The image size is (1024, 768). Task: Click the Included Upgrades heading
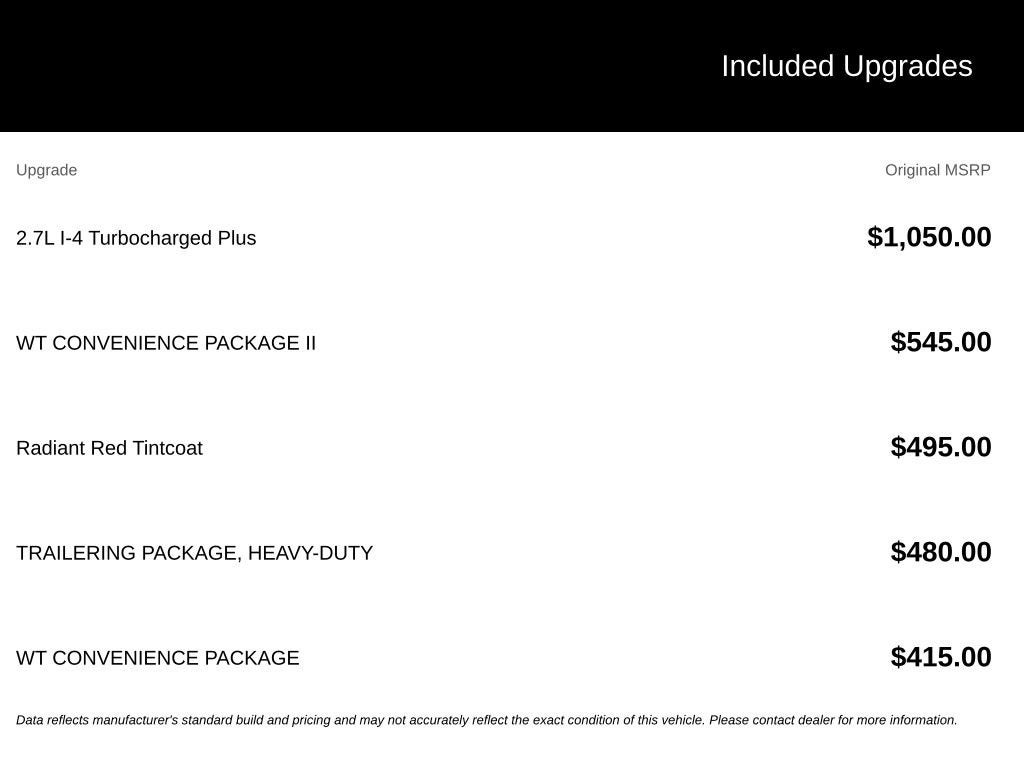(846, 67)
